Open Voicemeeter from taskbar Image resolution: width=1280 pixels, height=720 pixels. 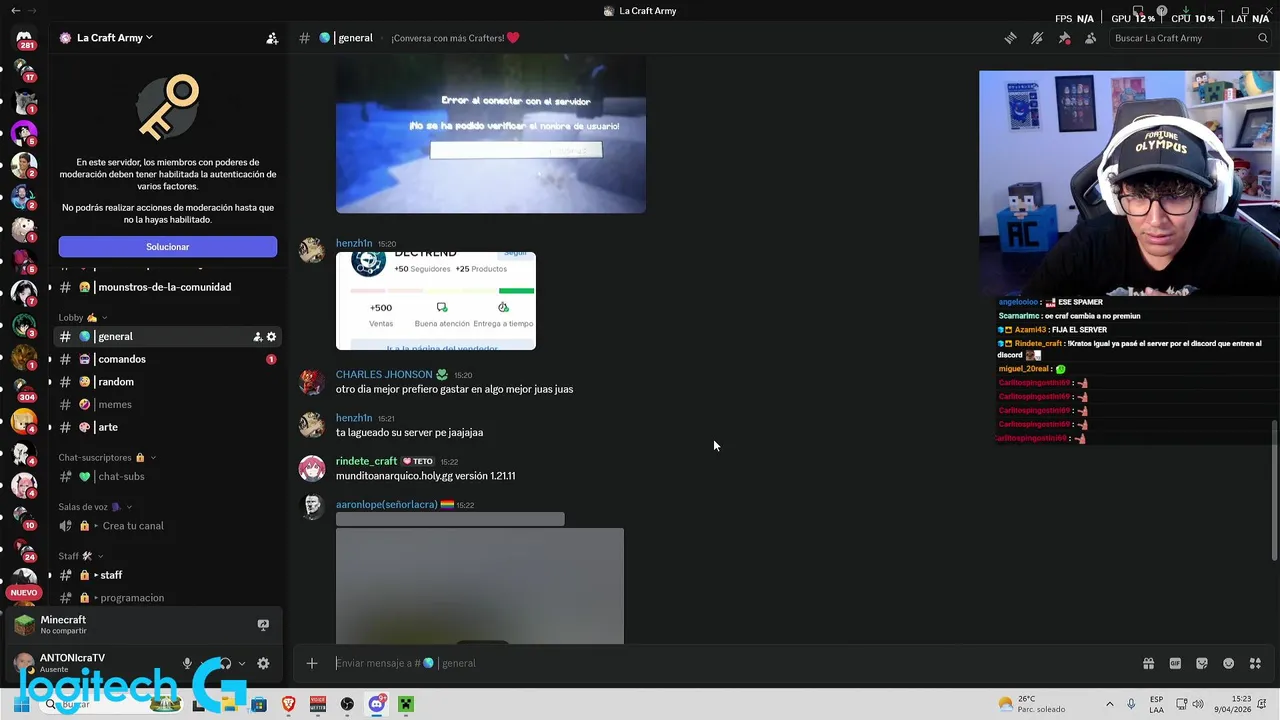[x=318, y=704]
